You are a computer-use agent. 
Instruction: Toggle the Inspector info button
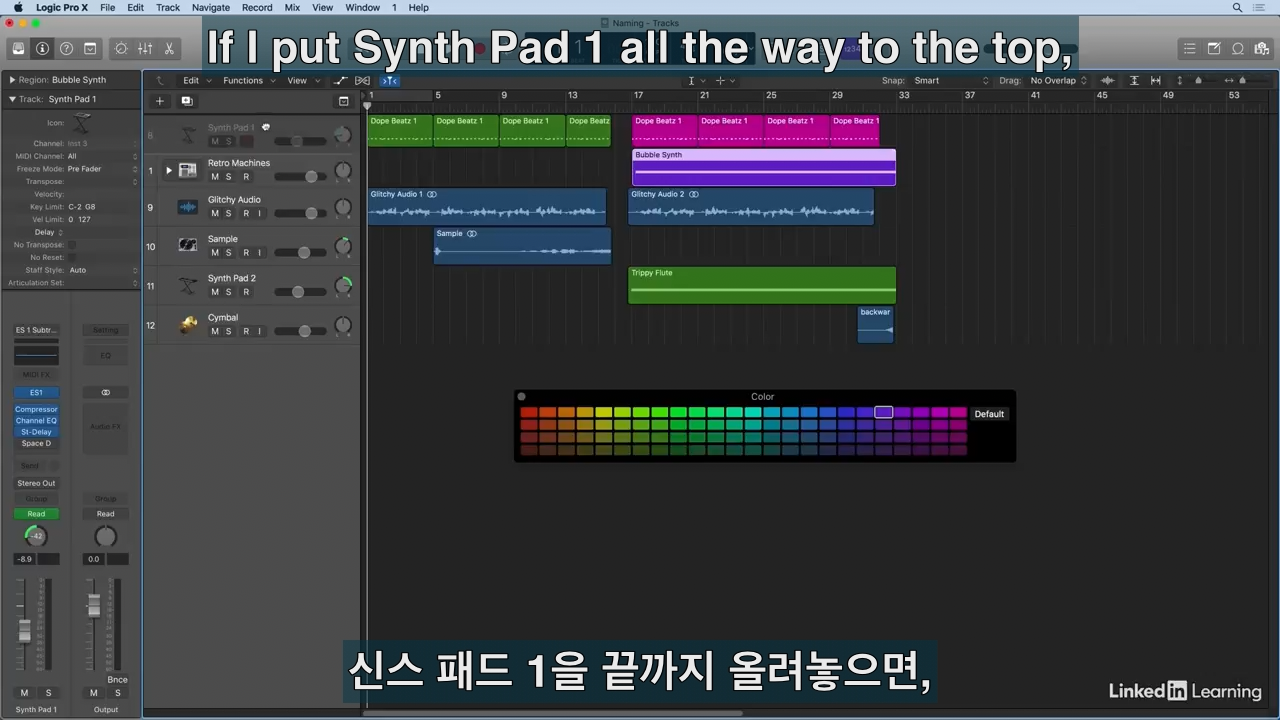coord(42,48)
